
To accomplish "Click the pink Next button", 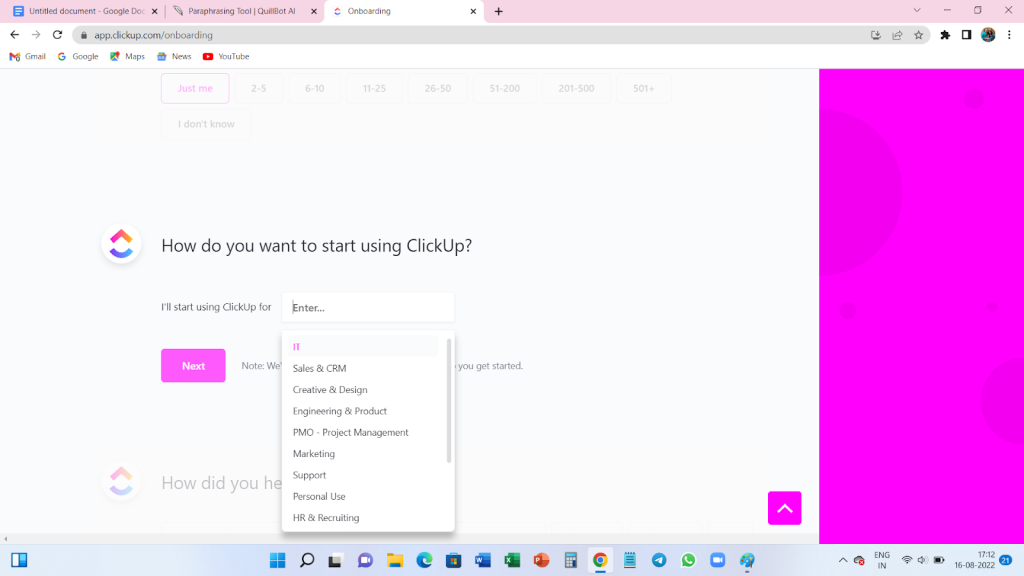I will [x=192, y=365].
